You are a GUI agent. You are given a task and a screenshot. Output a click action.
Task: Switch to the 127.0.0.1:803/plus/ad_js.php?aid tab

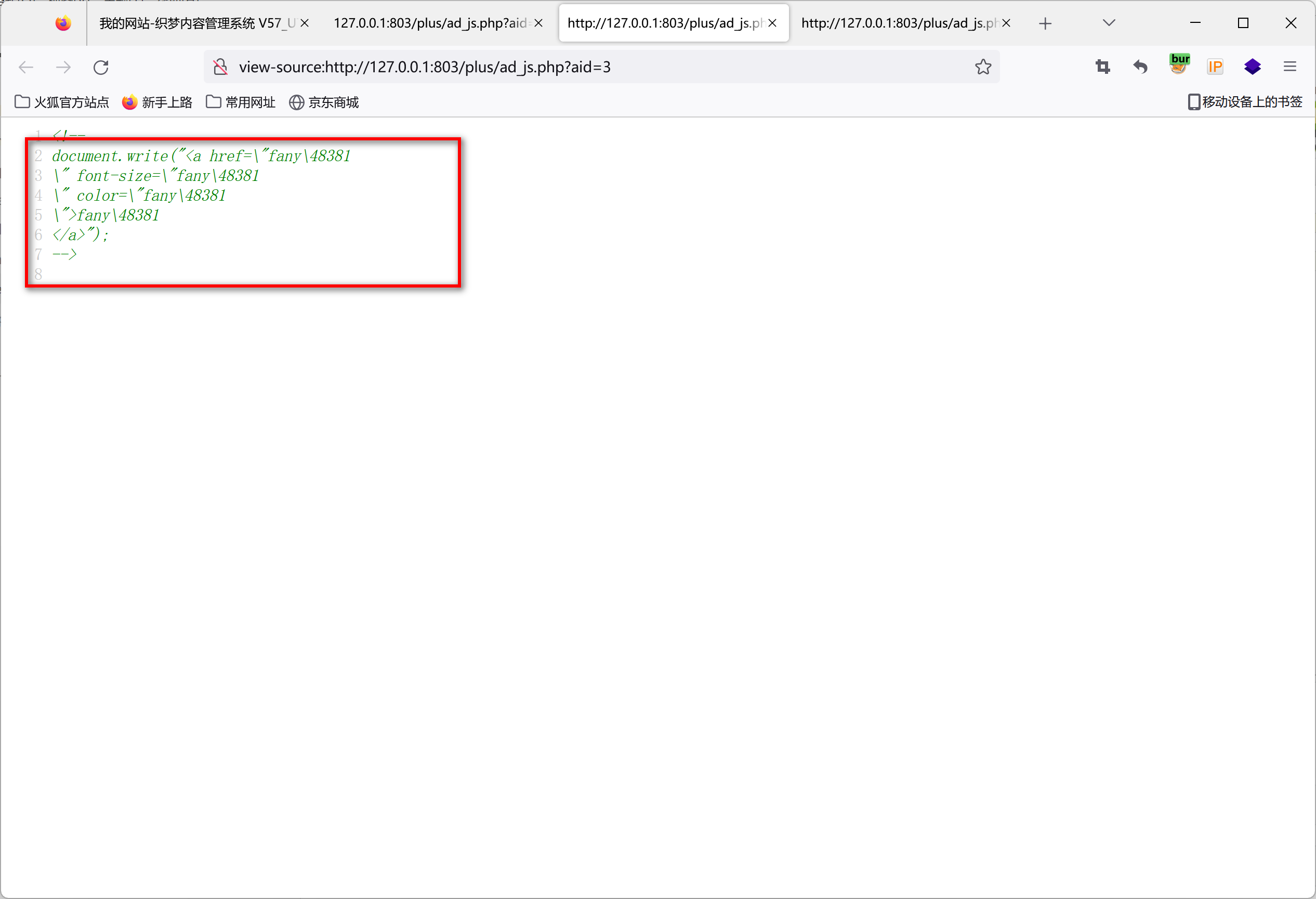pyautogui.click(x=429, y=23)
